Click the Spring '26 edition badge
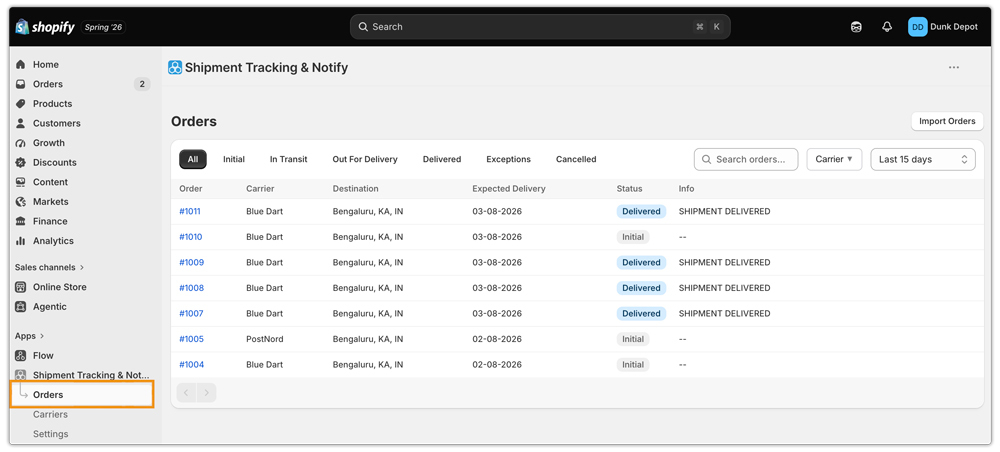1000x452 pixels. pos(103,27)
